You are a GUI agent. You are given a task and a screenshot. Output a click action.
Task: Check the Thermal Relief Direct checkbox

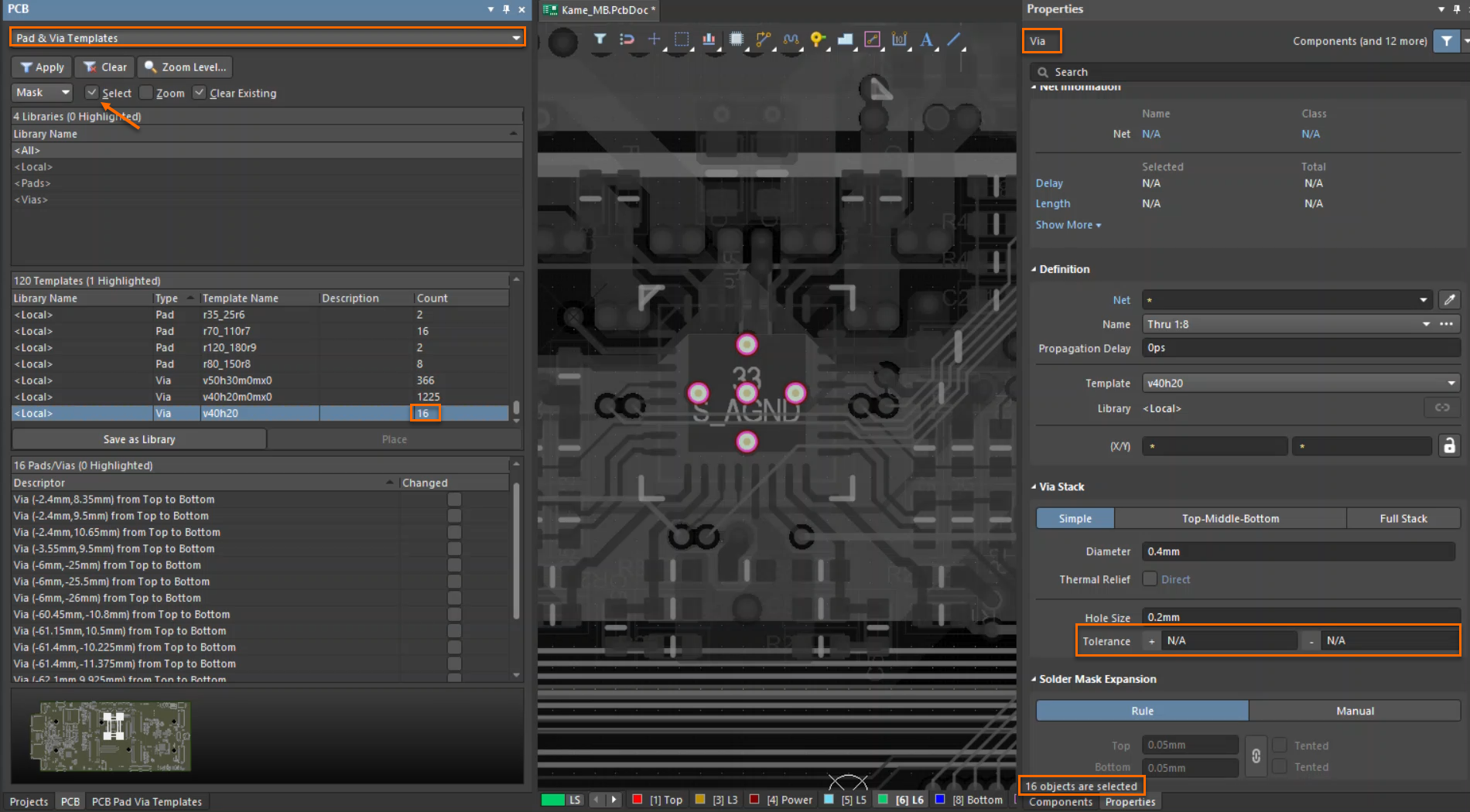click(x=1150, y=579)
